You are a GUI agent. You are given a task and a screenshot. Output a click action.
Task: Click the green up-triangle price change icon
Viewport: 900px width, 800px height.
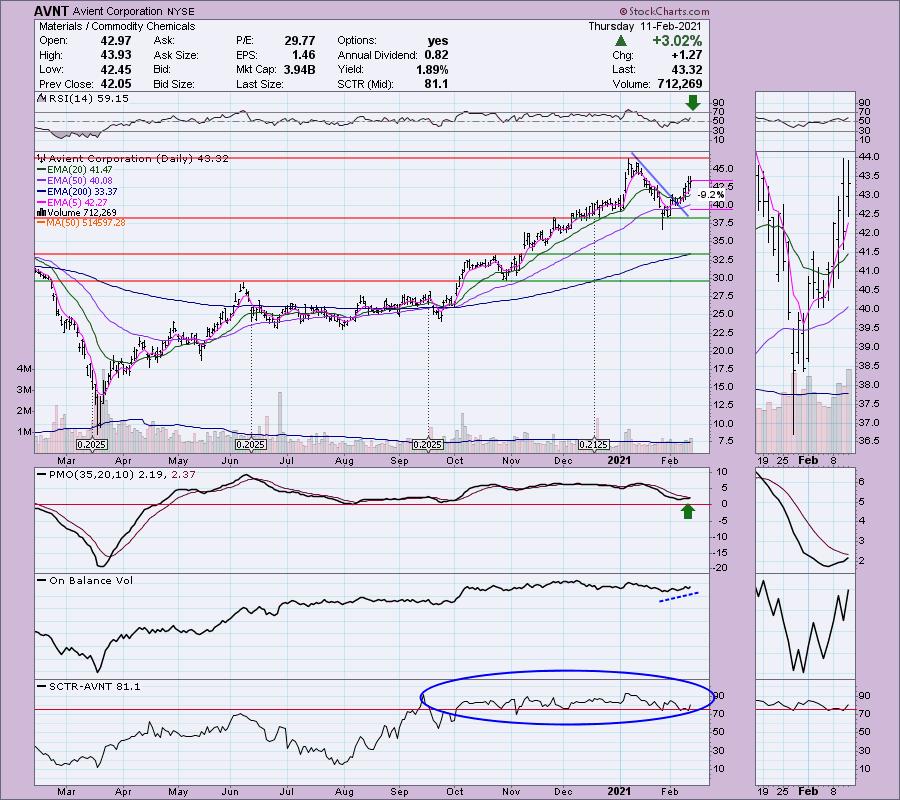pyautogui.click(x=620, y=41)
